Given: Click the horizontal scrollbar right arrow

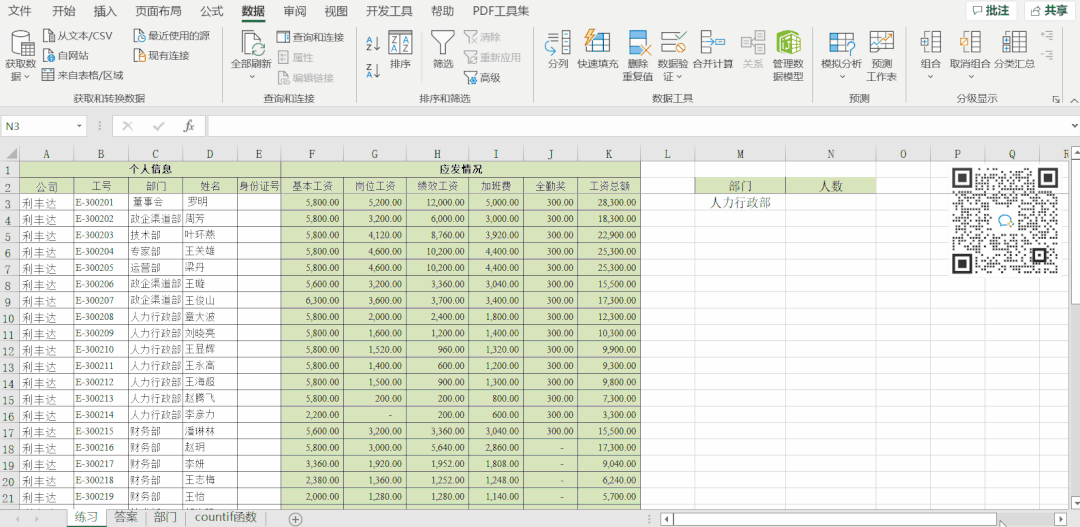Looking at the screenshot, I should point(1061,519).
